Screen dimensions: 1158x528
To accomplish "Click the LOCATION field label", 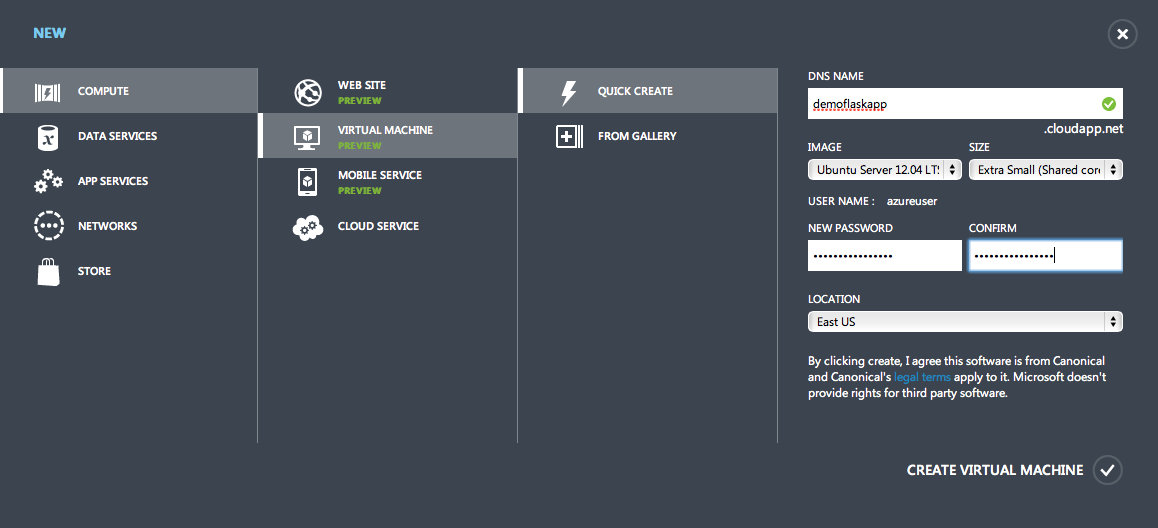I will (x=834, y=299).
